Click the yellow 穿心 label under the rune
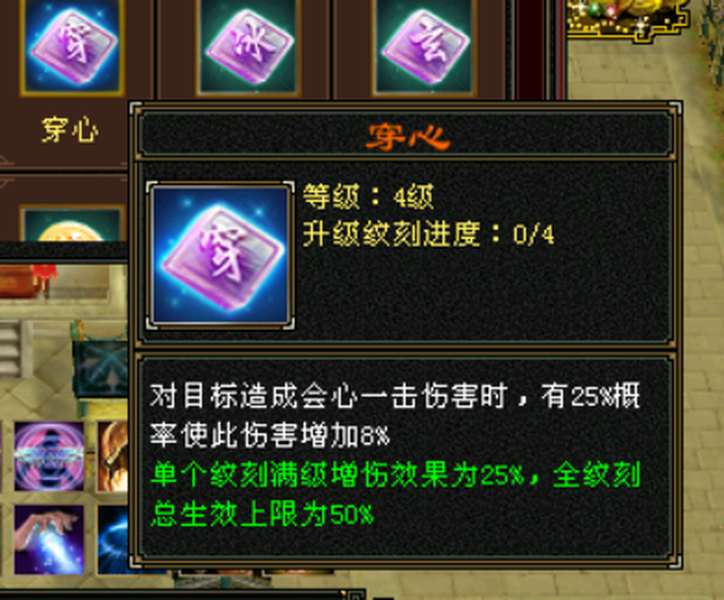724x600 pixels. pyautogui.click(x=70, y=129)
